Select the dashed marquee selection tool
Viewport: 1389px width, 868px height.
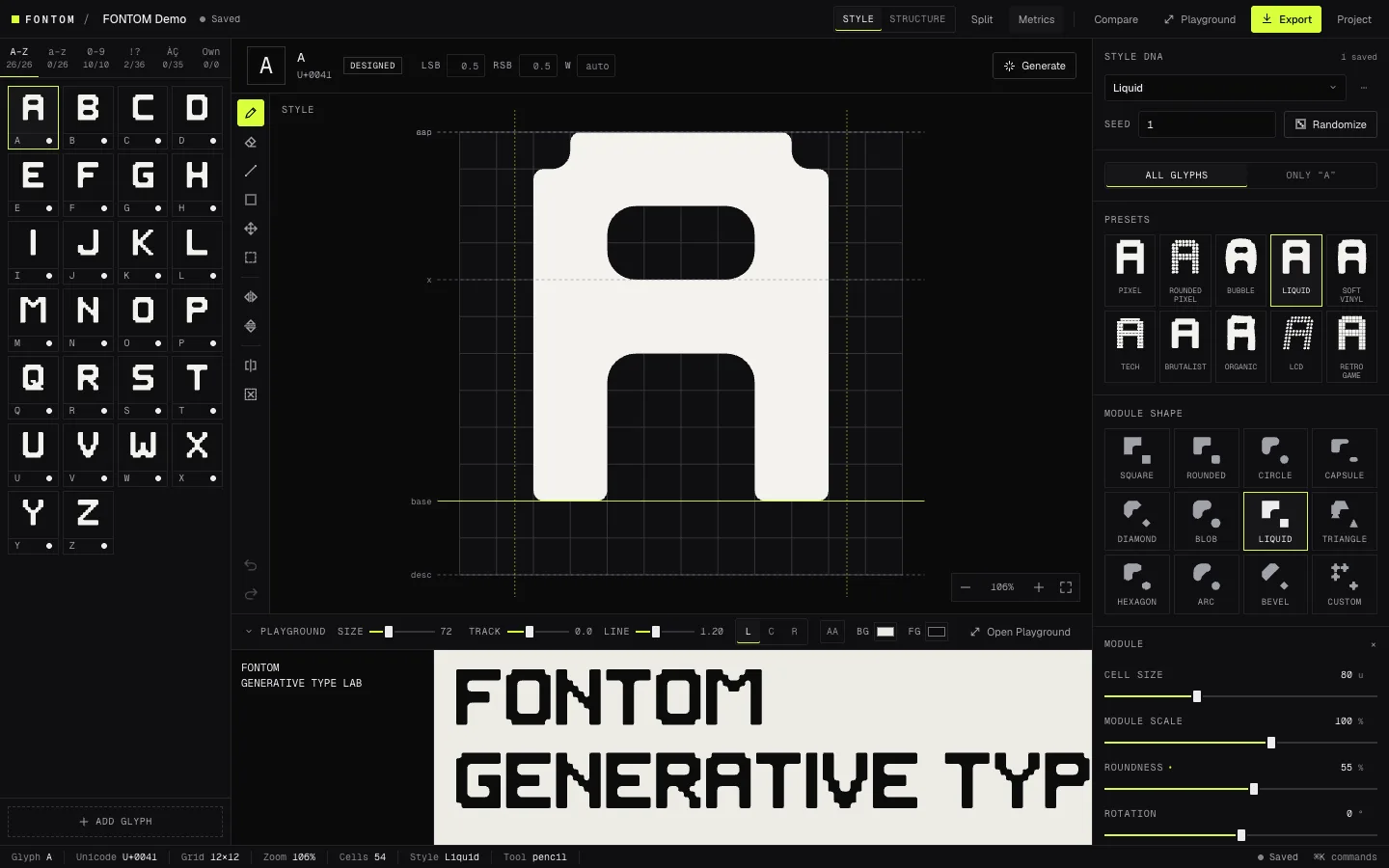click(251, 258)
